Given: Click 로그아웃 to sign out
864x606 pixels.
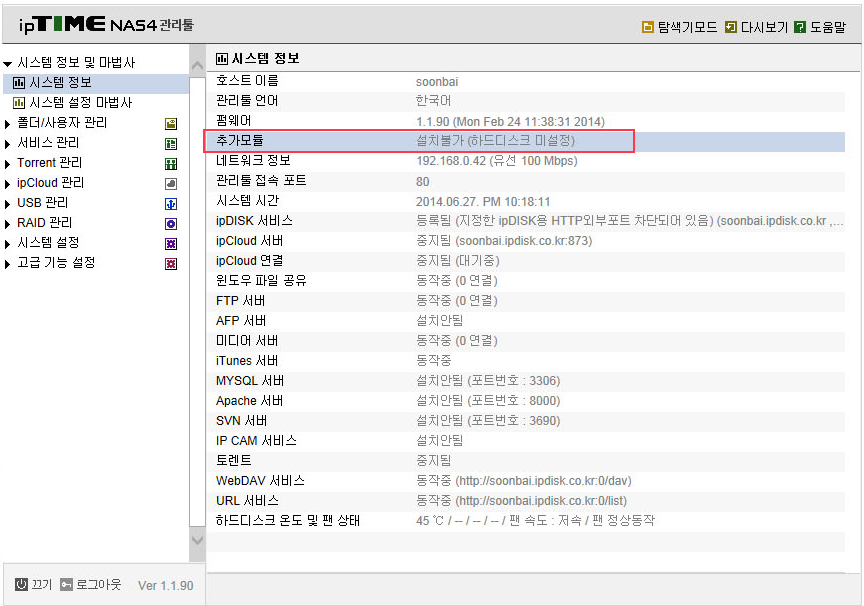Looking at the screenshot, I should 98,585.
